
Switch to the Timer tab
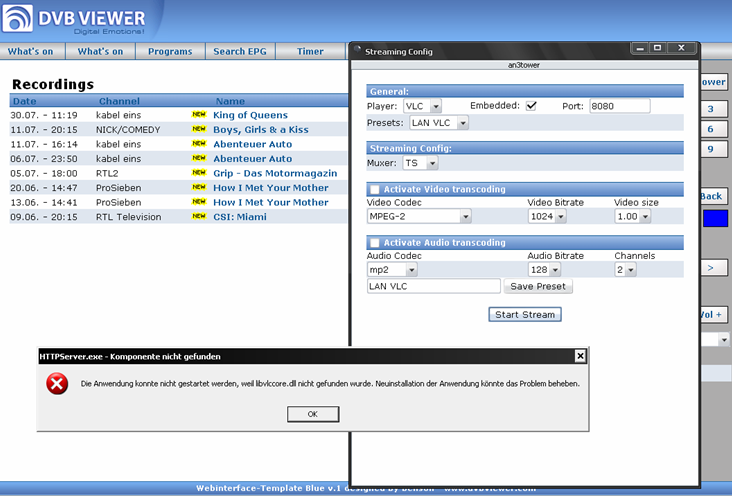[x=310, y=51]
